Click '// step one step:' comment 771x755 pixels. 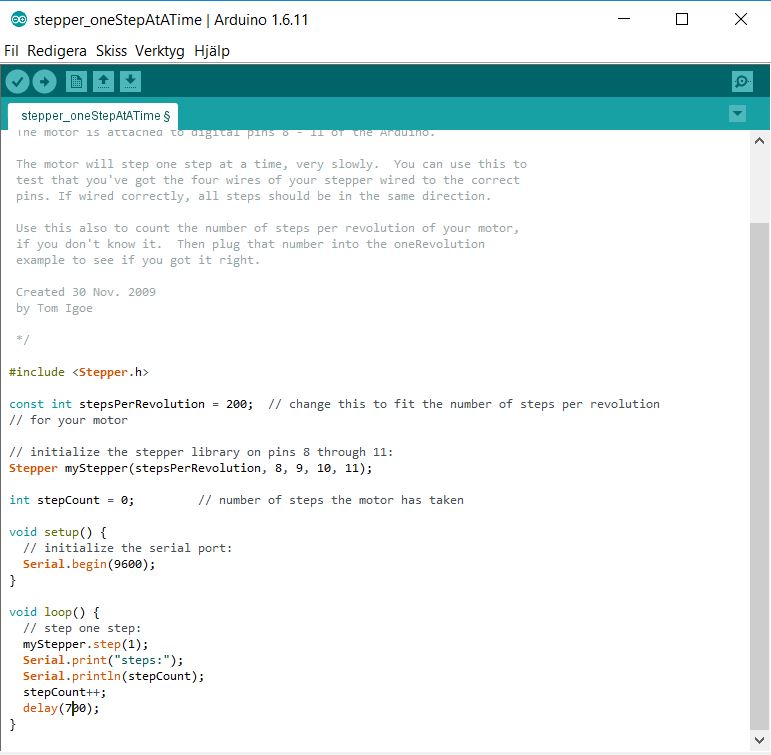click(x=82, y=628)
